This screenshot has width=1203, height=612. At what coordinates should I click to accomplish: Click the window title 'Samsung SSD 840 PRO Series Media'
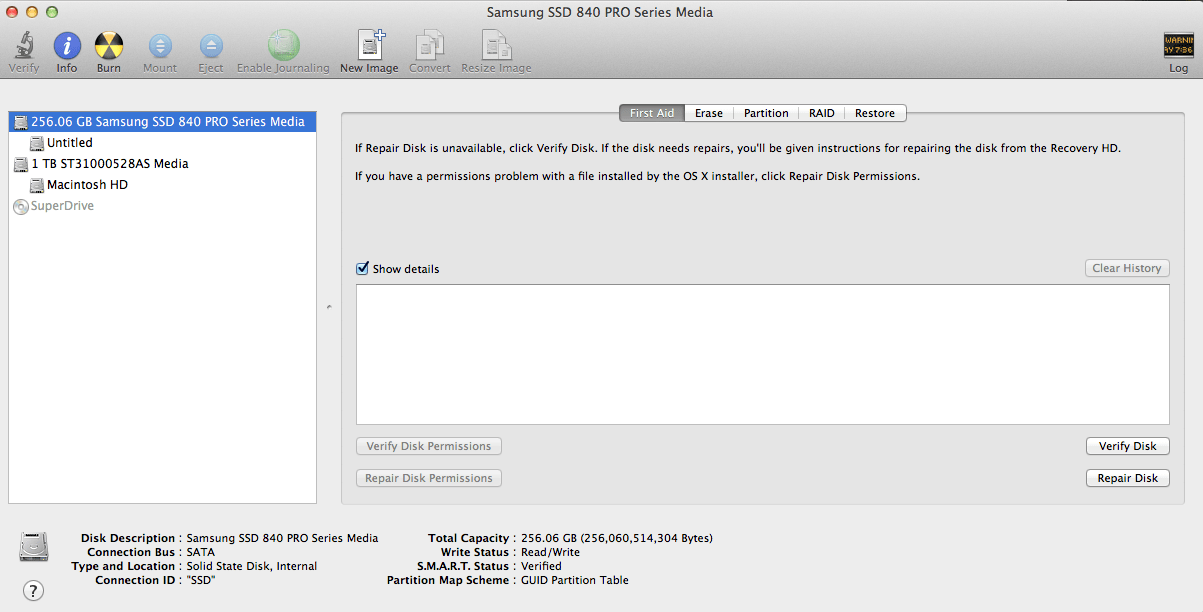tap(600, 12)
